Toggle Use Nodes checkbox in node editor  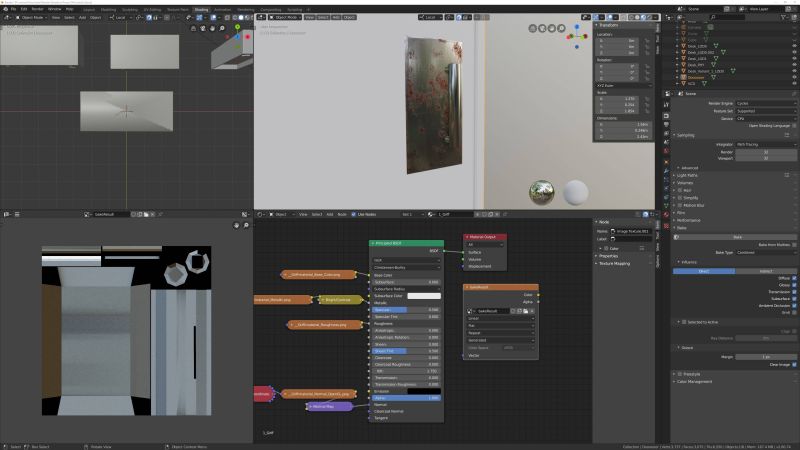[354, 214]
